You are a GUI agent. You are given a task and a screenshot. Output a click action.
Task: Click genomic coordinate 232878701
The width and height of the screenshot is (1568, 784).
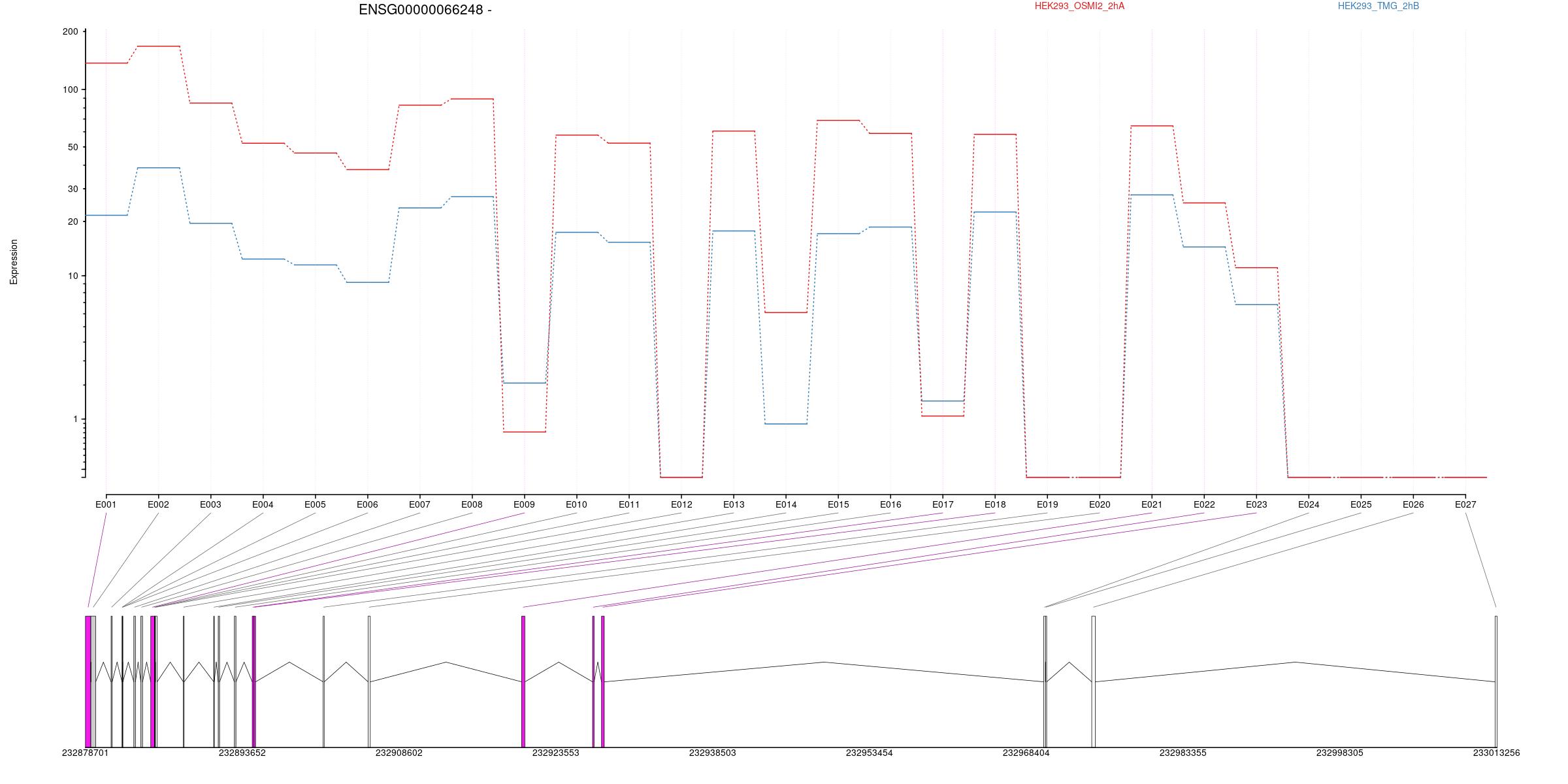86,753
